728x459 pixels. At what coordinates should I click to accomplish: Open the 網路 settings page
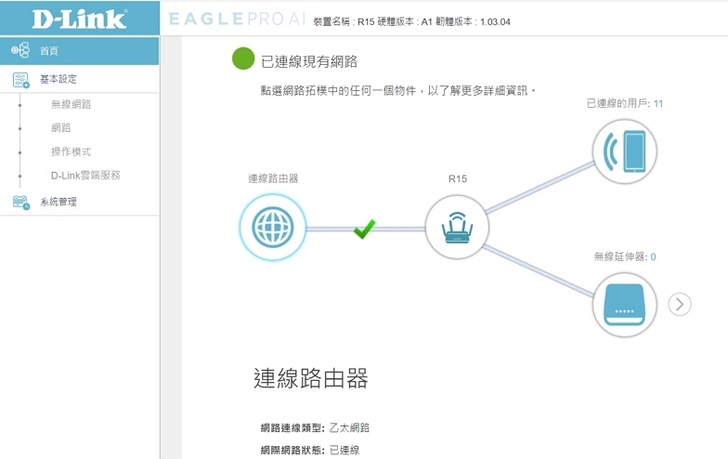pyautogui.click(x=61, y=128)
